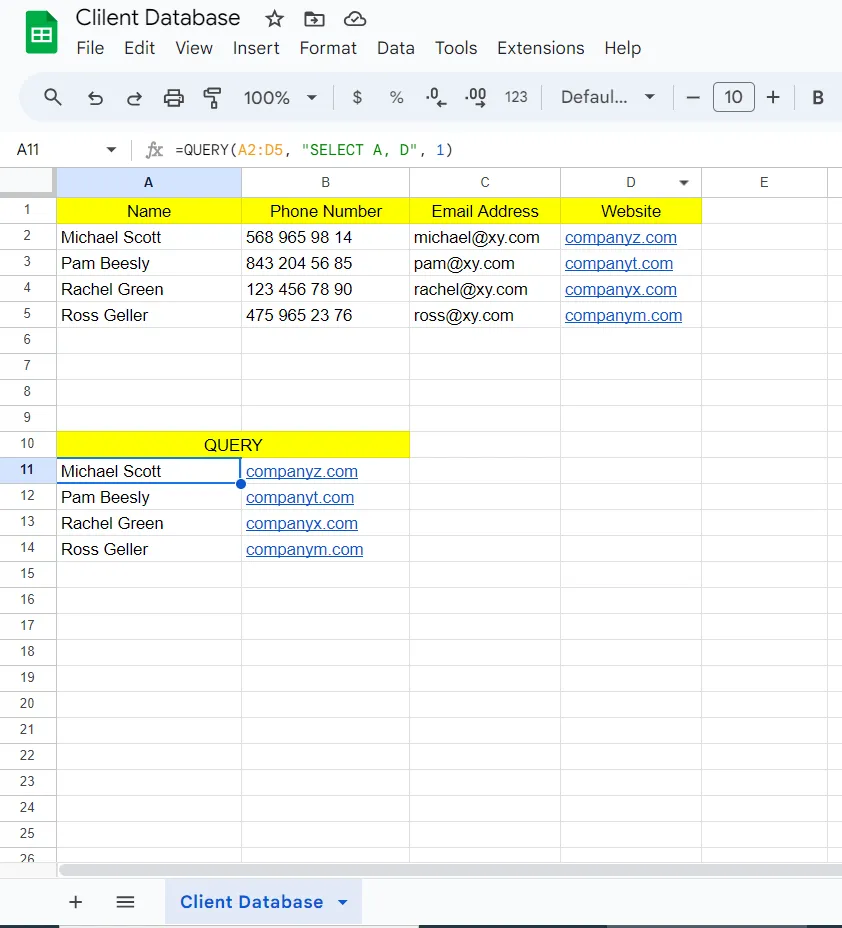Open the Tools menu

coord(456,48)
